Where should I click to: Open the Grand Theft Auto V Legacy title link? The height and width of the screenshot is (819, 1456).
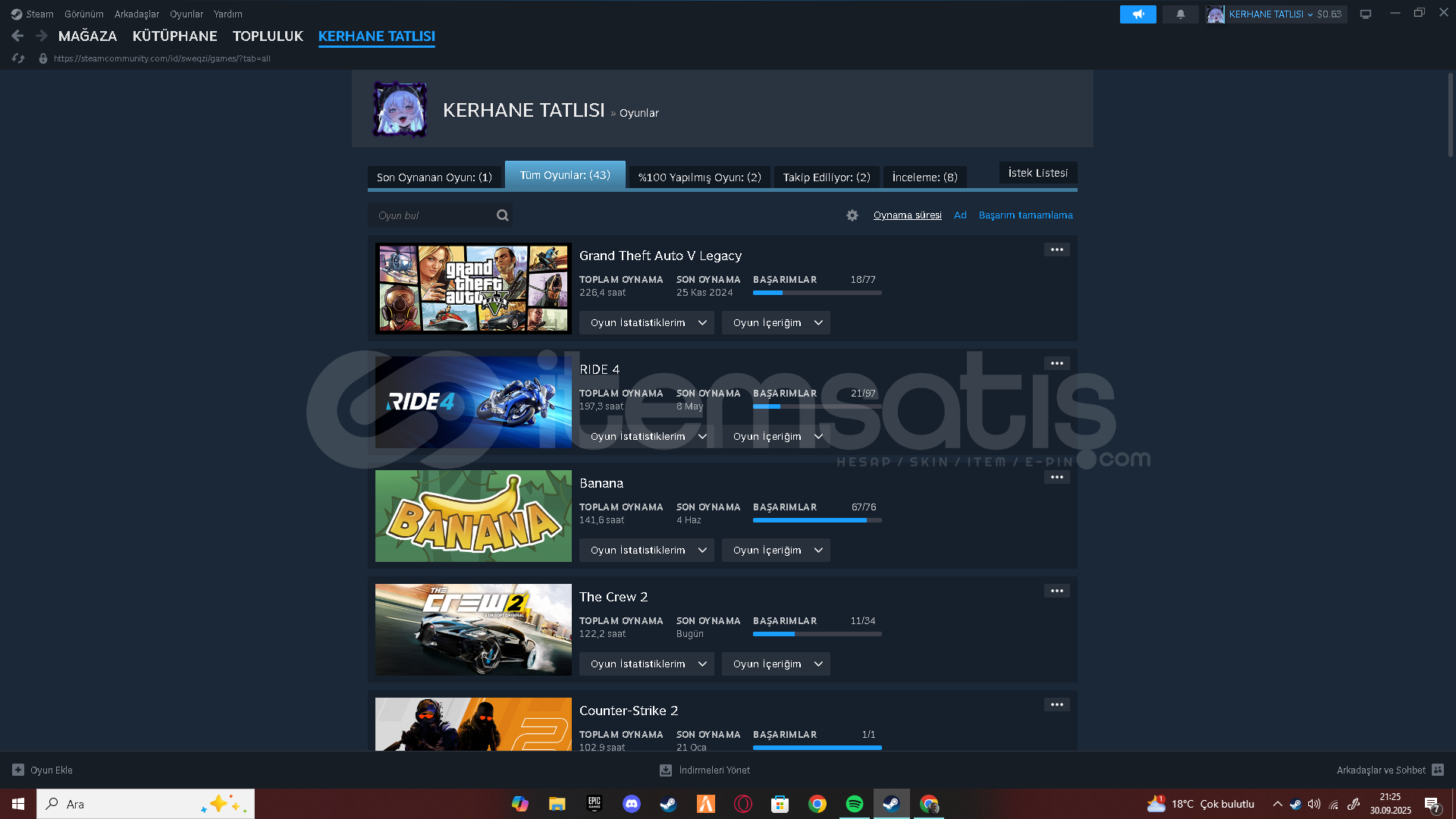tap(660, 256)
